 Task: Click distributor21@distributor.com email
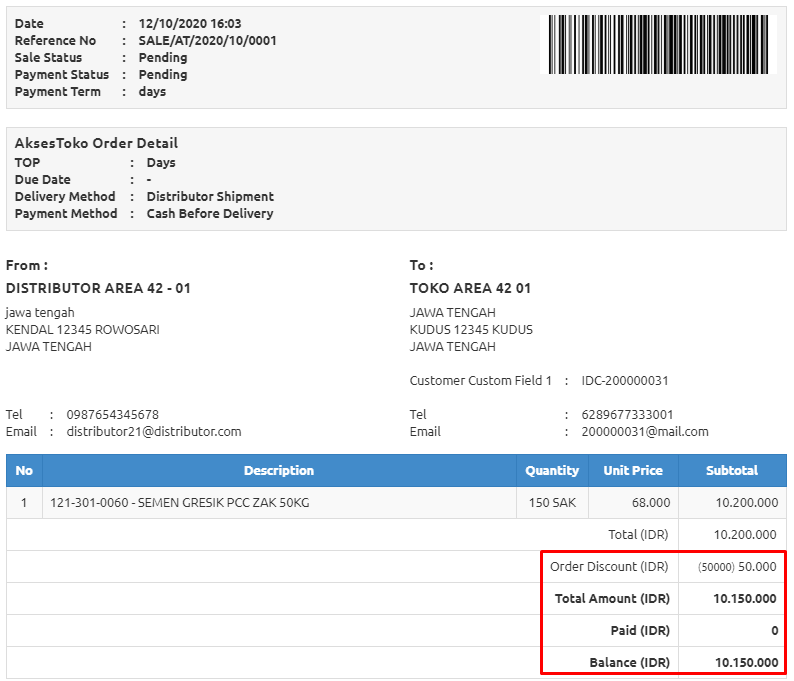154,432
